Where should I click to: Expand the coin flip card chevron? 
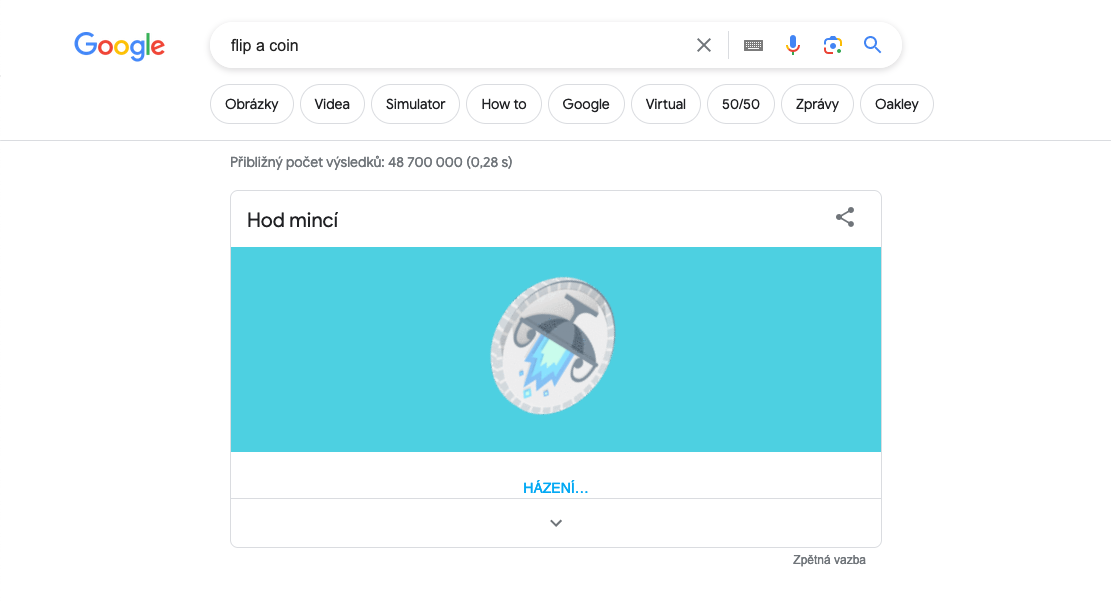556,522
